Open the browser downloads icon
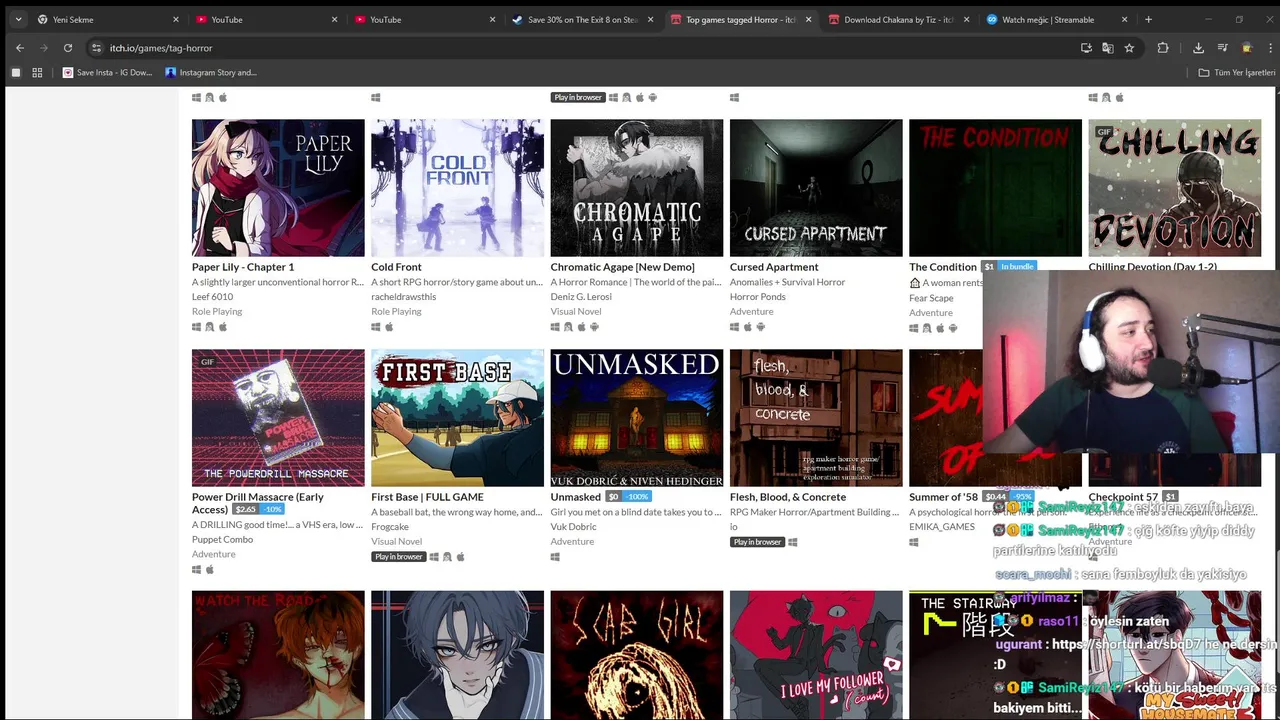1280x720 pixels. click(1198, 48)
